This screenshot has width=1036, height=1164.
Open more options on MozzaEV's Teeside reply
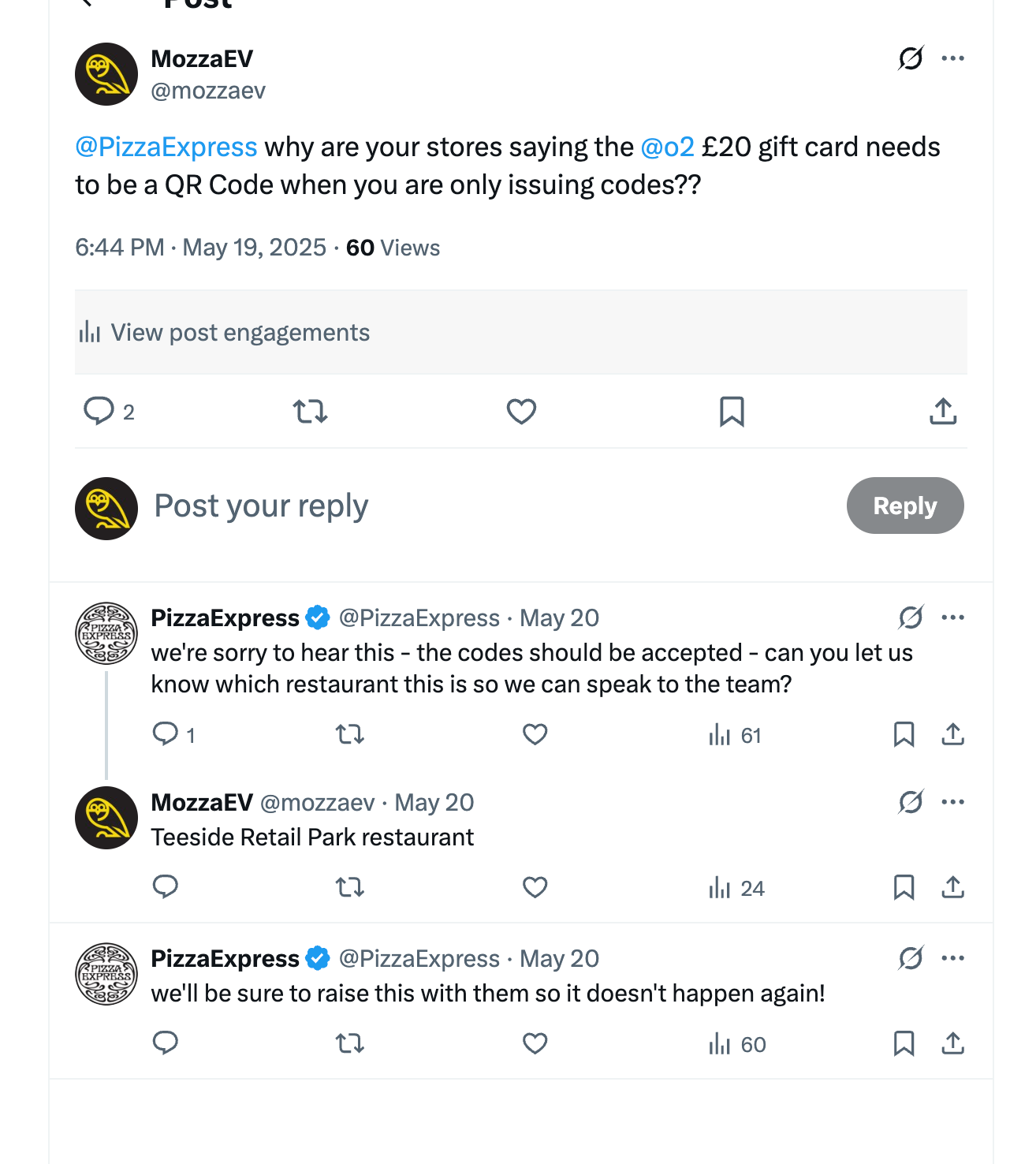tap(954, 800)
